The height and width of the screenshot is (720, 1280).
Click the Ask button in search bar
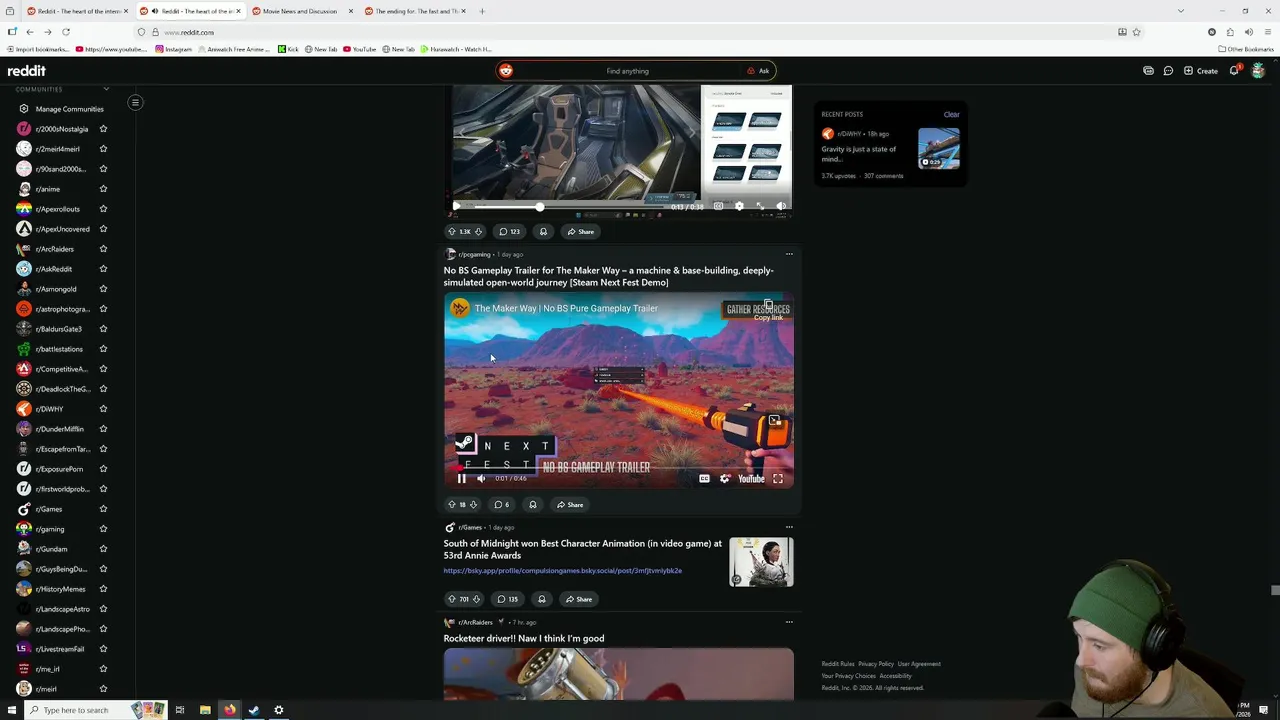758,71
